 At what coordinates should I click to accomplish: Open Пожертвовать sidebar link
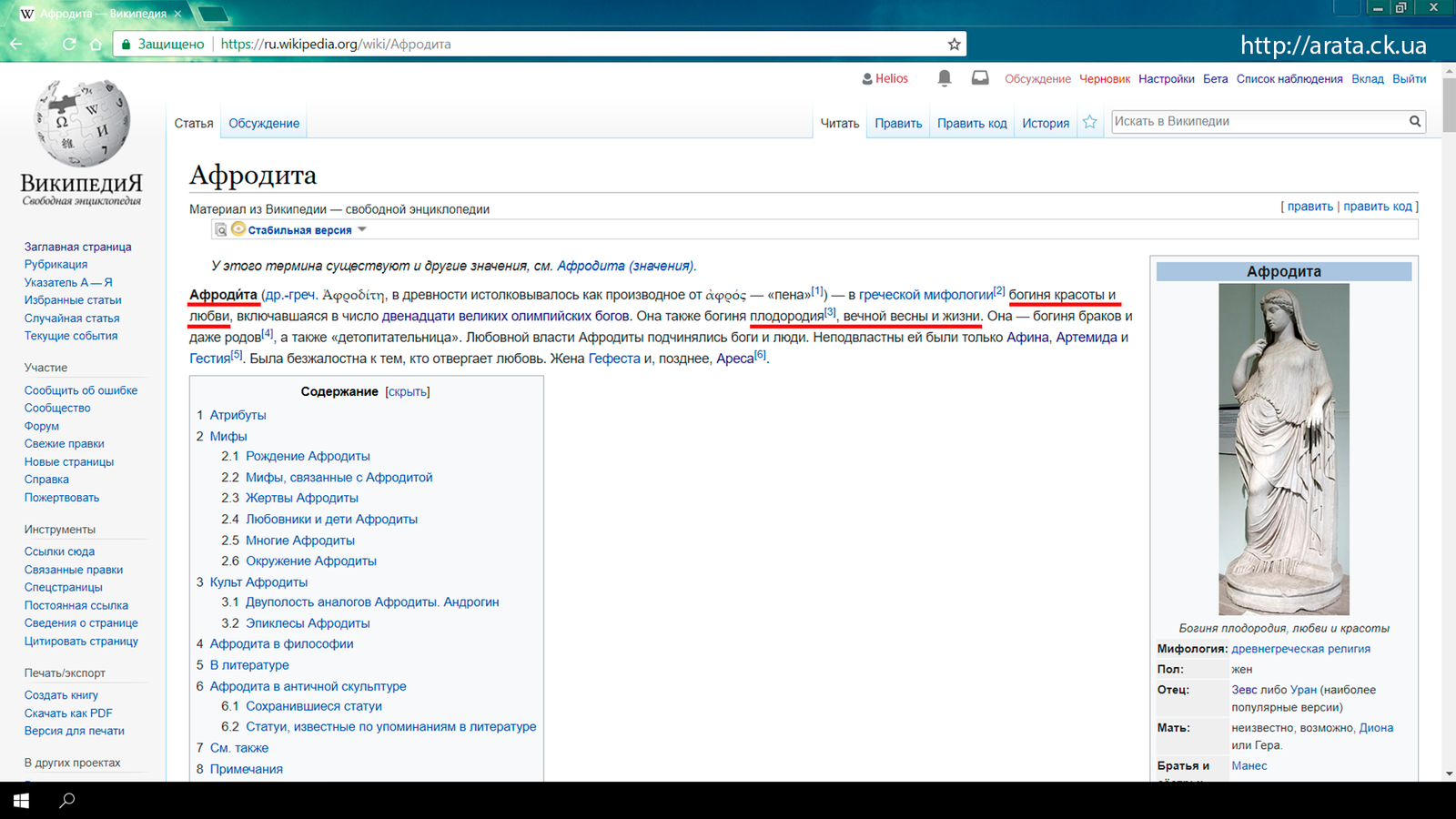[x=62, y=497]
